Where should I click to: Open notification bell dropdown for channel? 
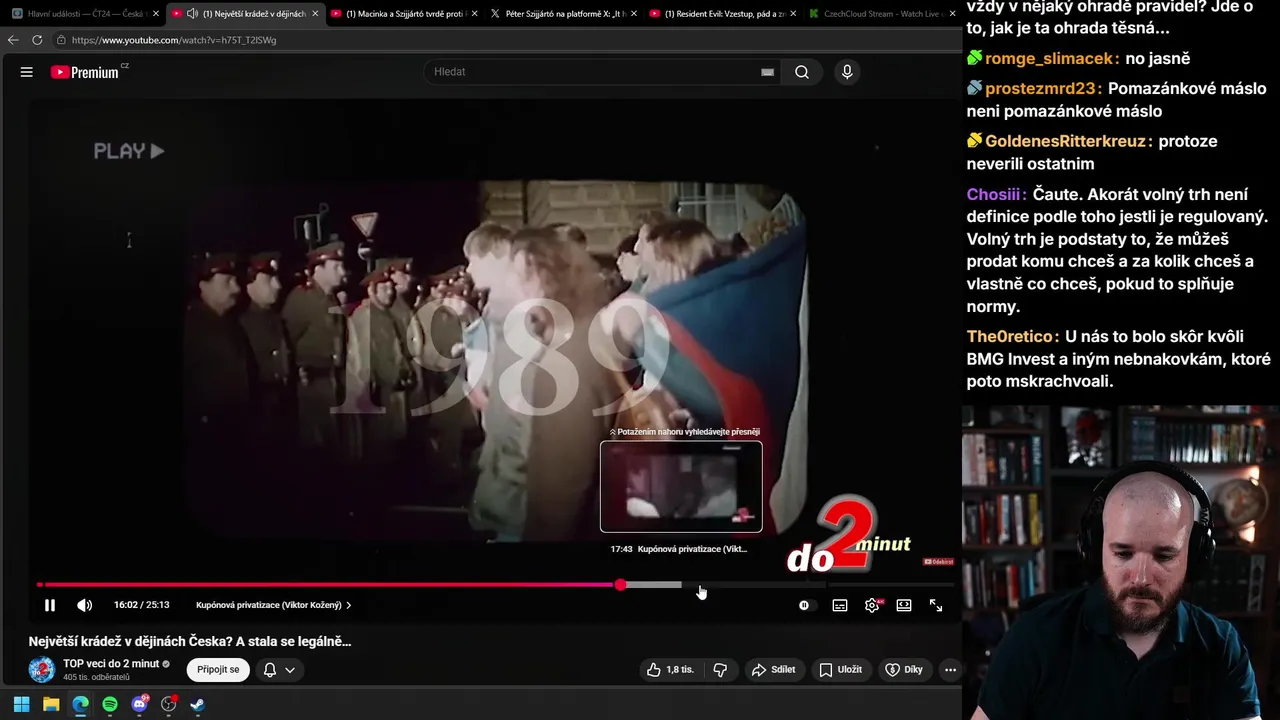click(279, 670)
